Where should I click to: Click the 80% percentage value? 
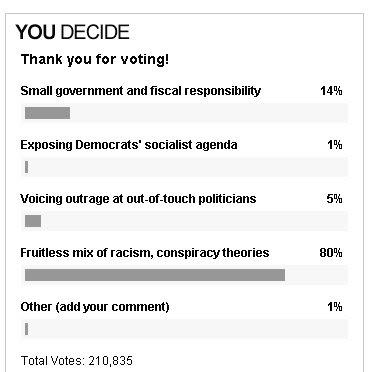[331, 253]
